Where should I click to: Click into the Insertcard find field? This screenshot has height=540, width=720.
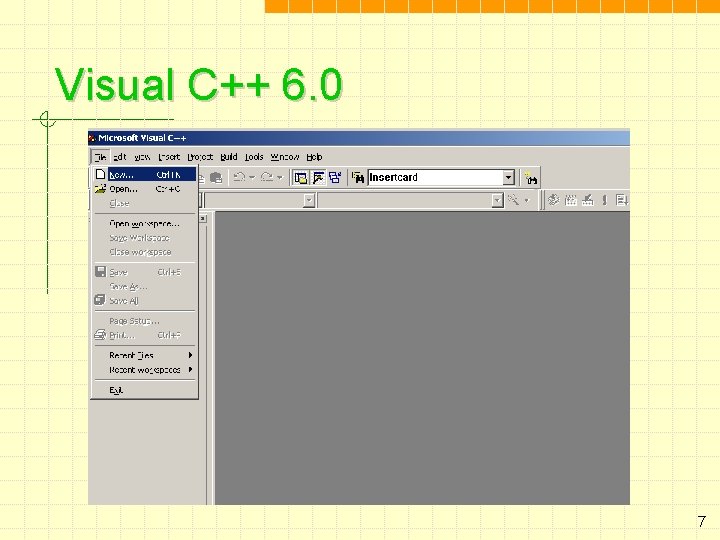click(x=435, y=177)
